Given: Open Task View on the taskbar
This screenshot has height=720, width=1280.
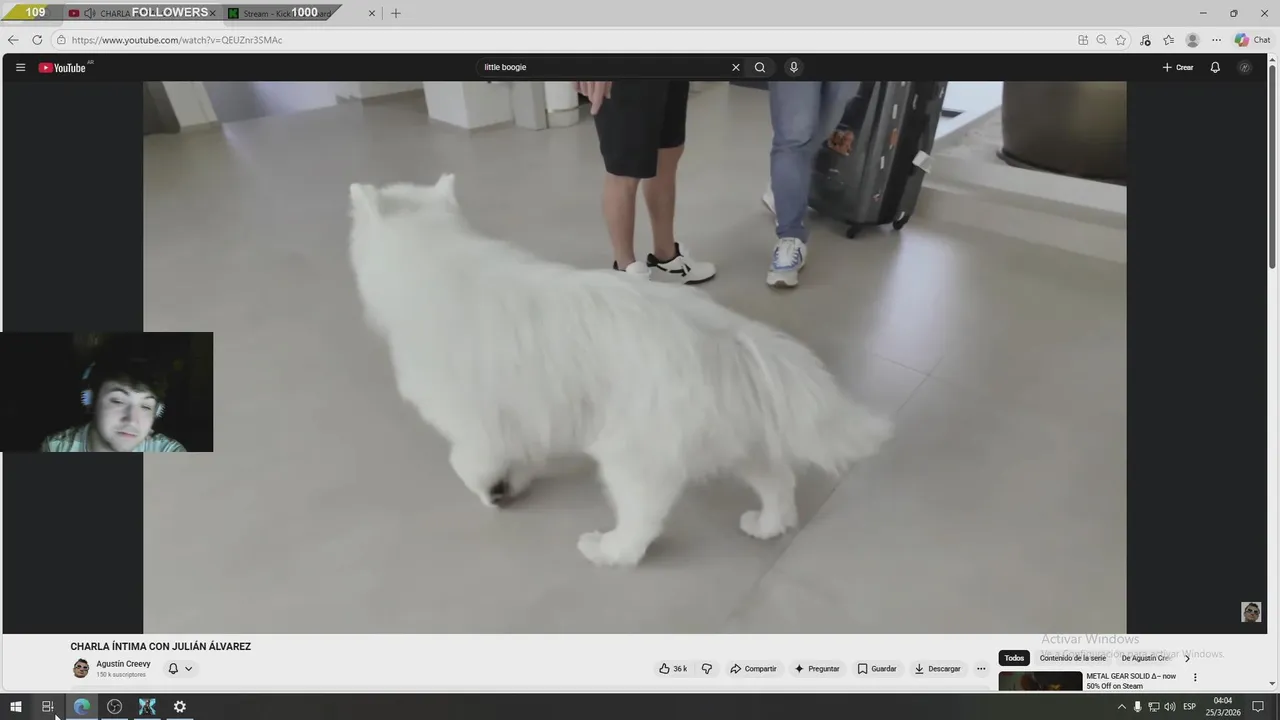Looking at the screenshot, I should 47,707.
